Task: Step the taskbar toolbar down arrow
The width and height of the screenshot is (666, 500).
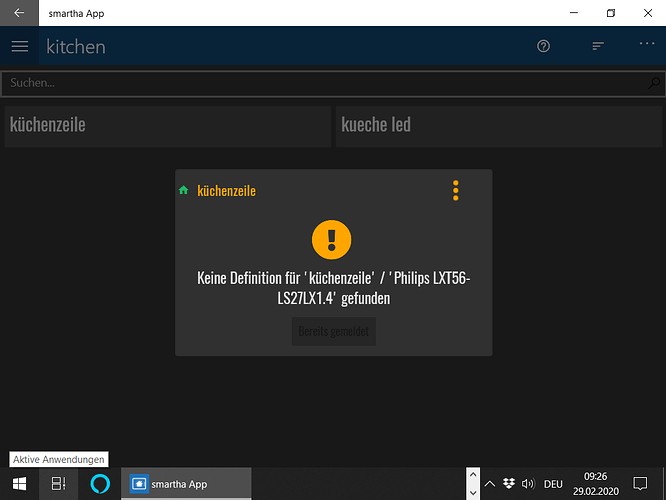Action: pos(473,492)
